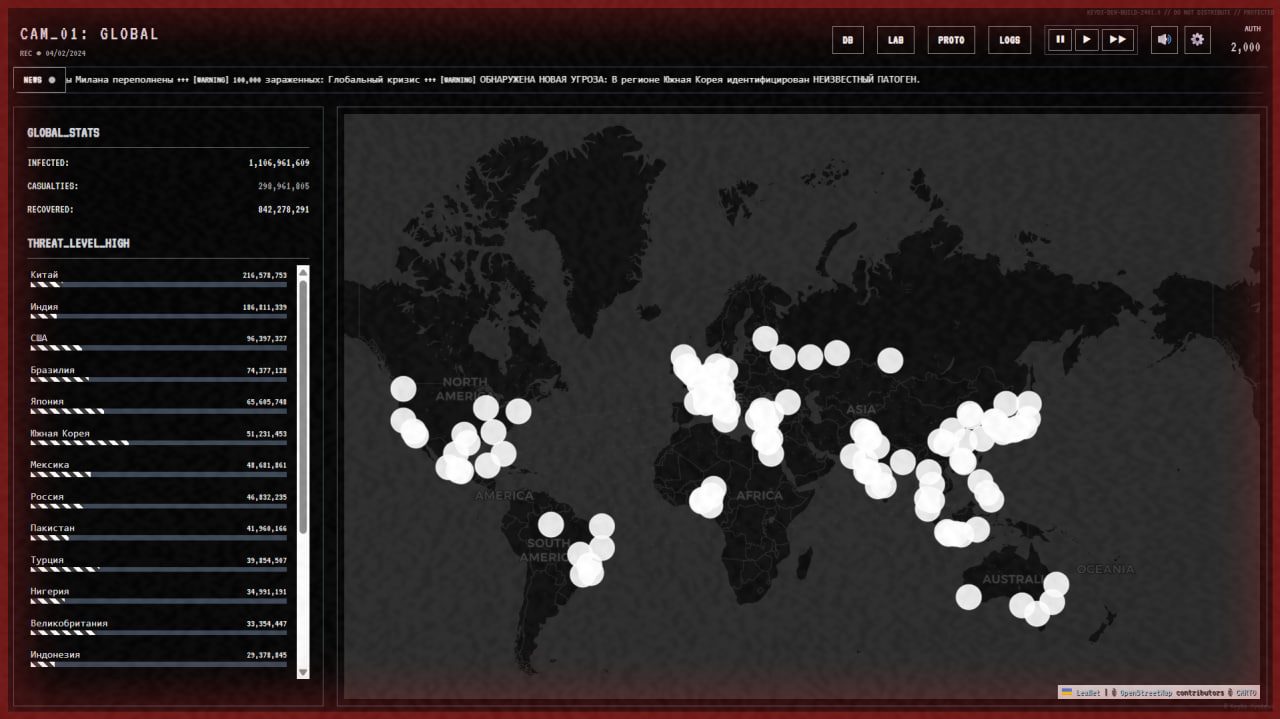The width and height of the screenshot is (1280, 719).
Task: Click the Турция count 39,854,507
Action: (267, 560)
